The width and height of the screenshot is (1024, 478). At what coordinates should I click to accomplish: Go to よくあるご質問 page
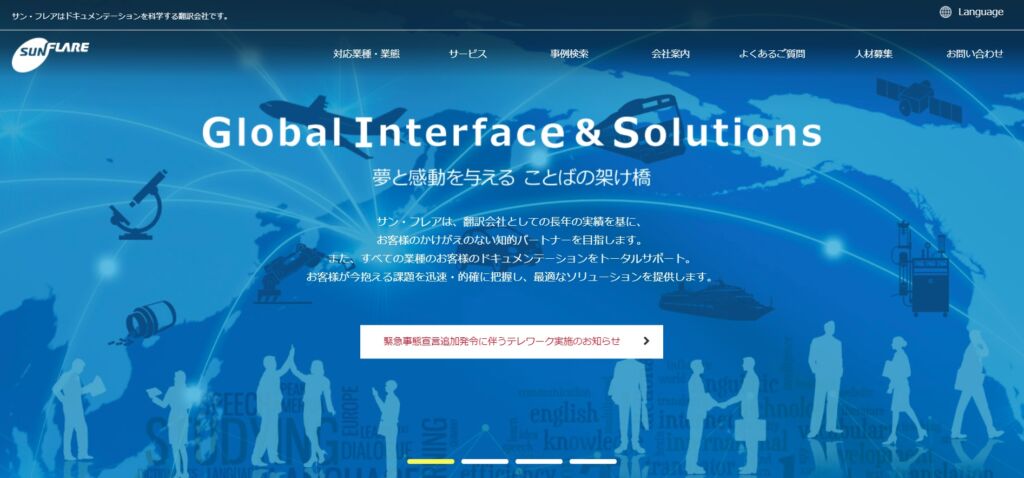tap(772, 54)
